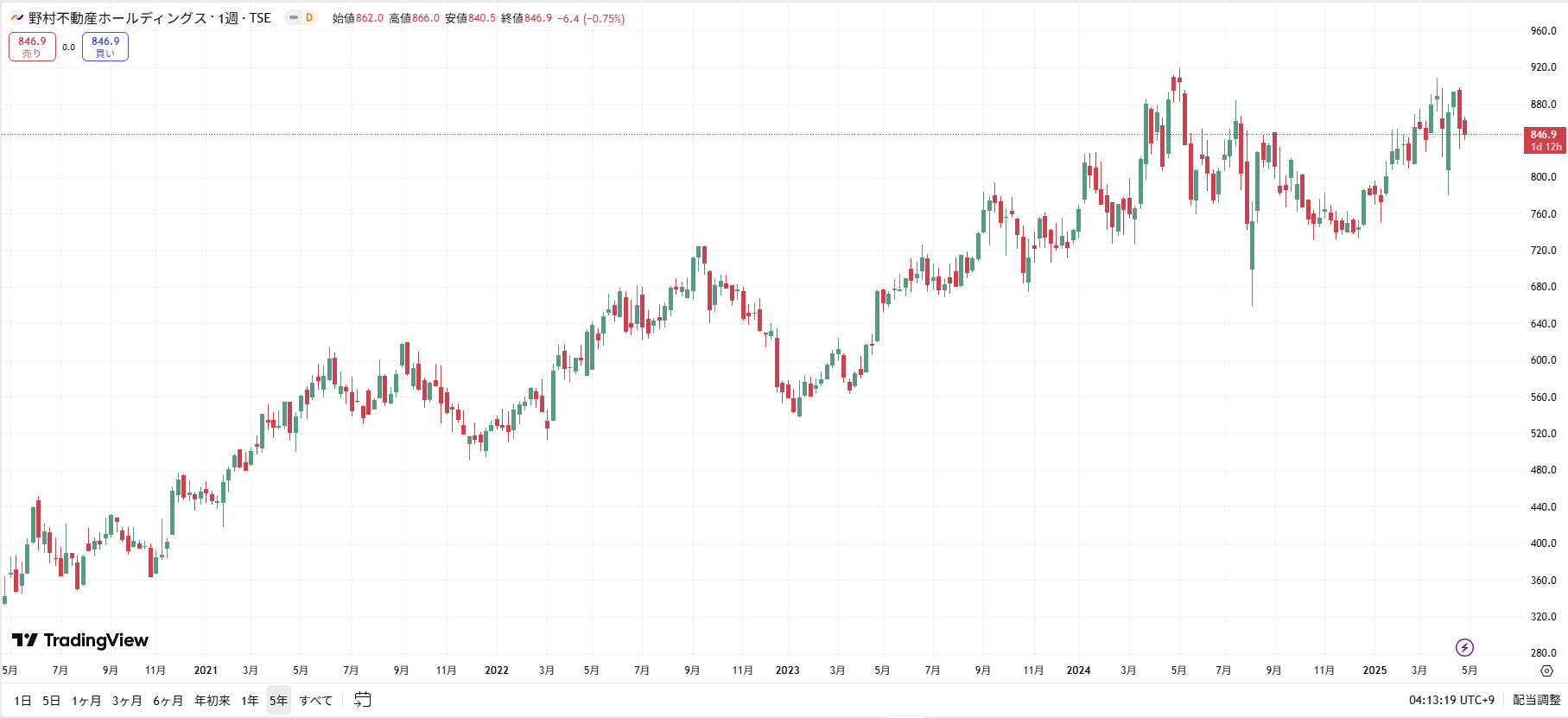Click the 2022 time axis label

[x=497, y=670]
